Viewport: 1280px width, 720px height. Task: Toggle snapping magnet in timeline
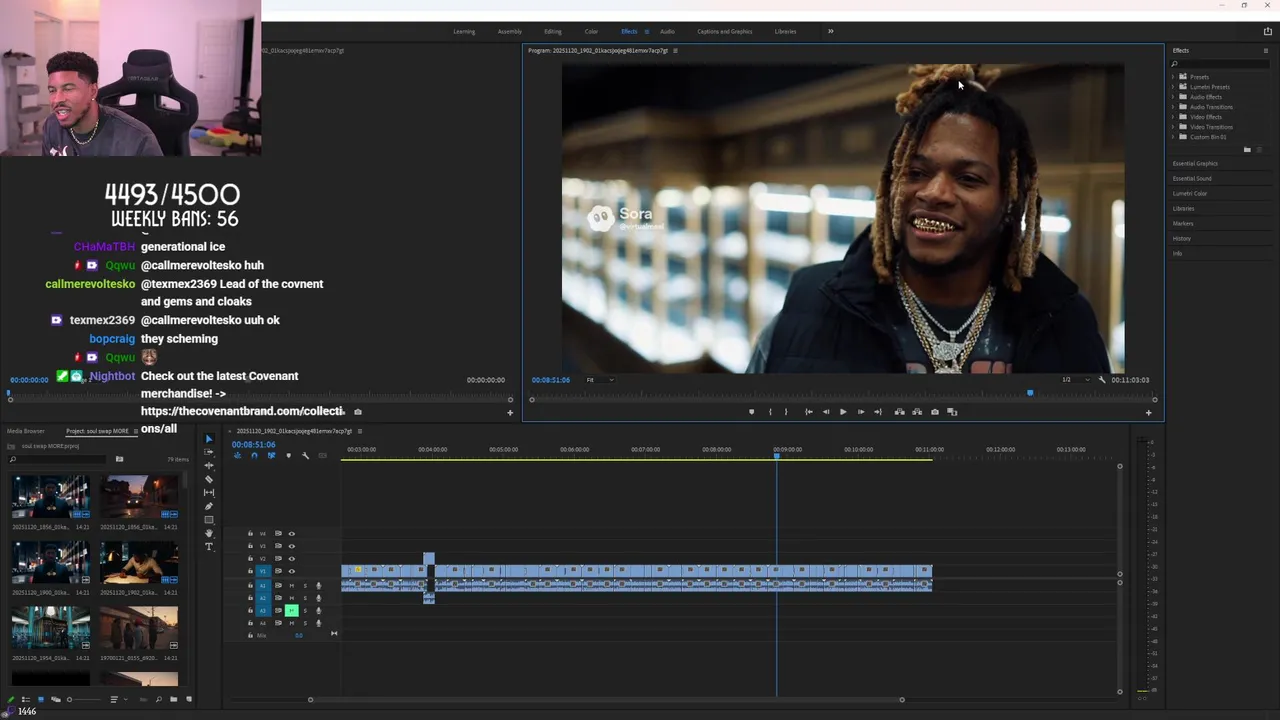(x=255, y=455)
